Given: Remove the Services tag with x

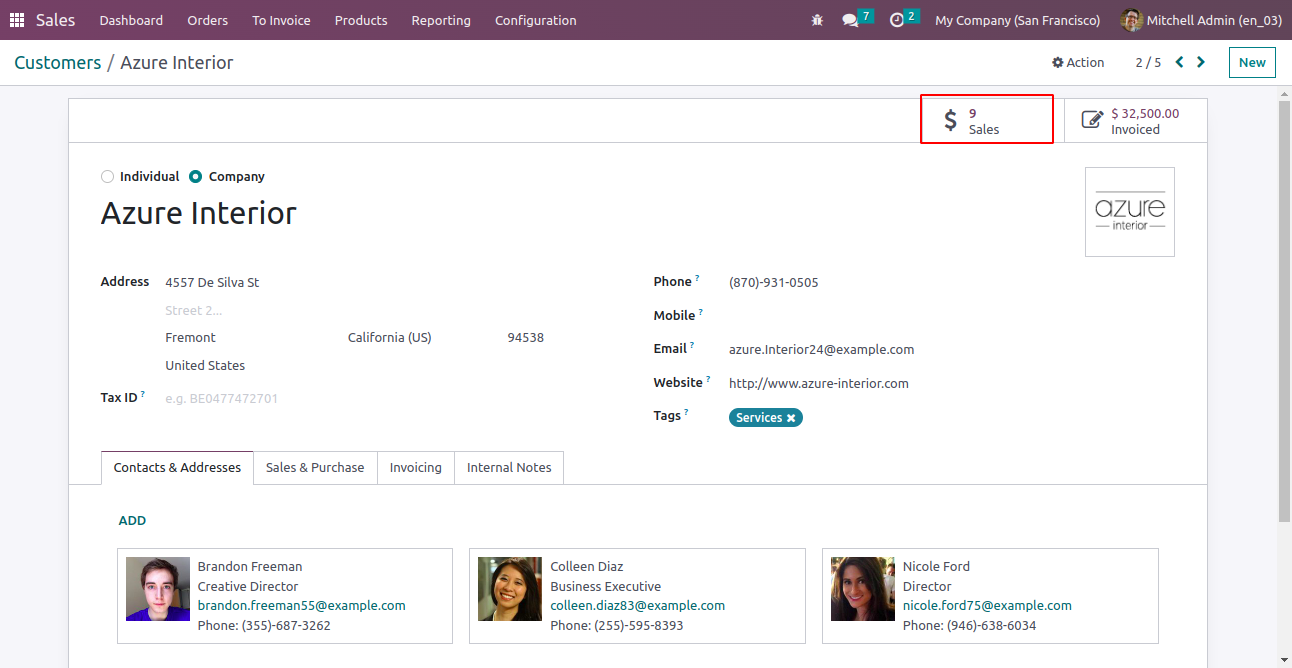Looking at the screenshot, I should (791, 418).
